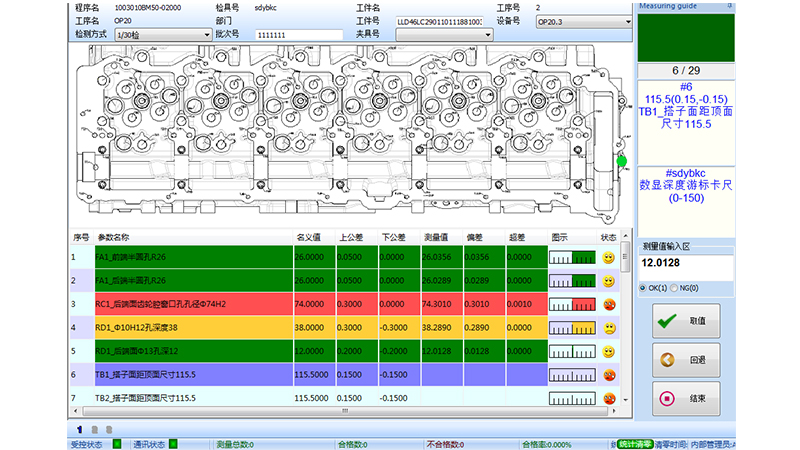Click smiley status icon for row 1
800x450 pixels.
(608, 257)
